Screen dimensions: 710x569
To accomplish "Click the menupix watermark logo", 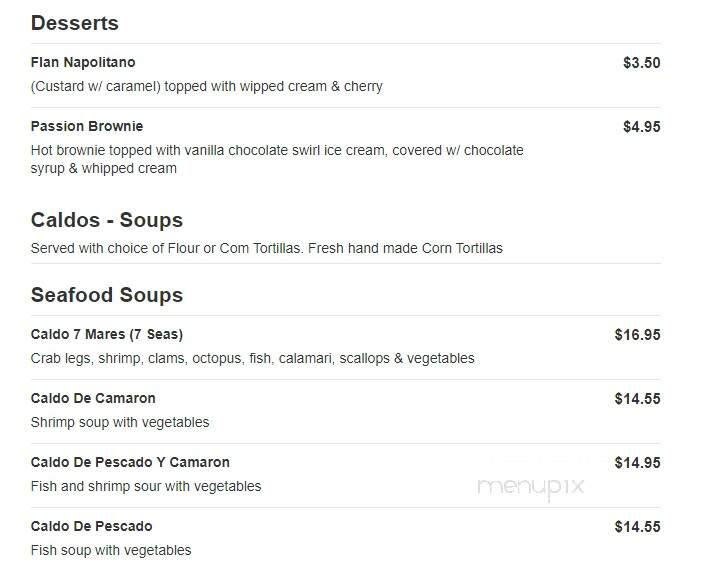I will pos(531,487).
